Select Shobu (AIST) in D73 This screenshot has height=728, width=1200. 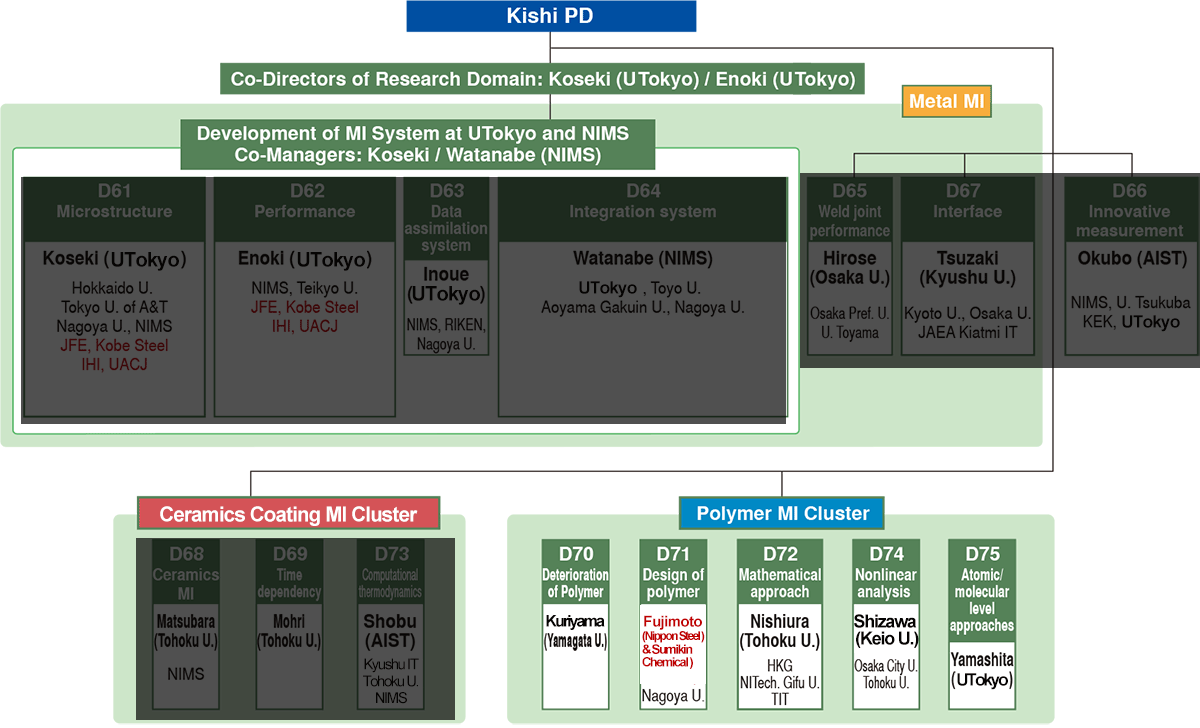(391, 630)
